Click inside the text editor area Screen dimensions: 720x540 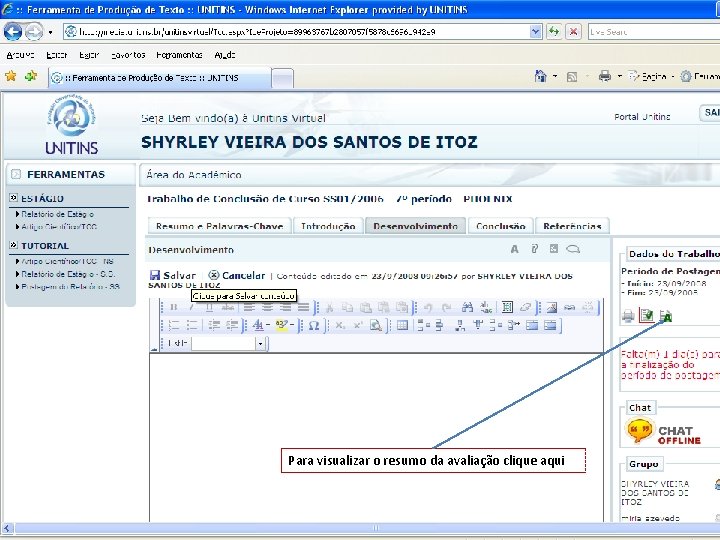[x=376, y=437]
